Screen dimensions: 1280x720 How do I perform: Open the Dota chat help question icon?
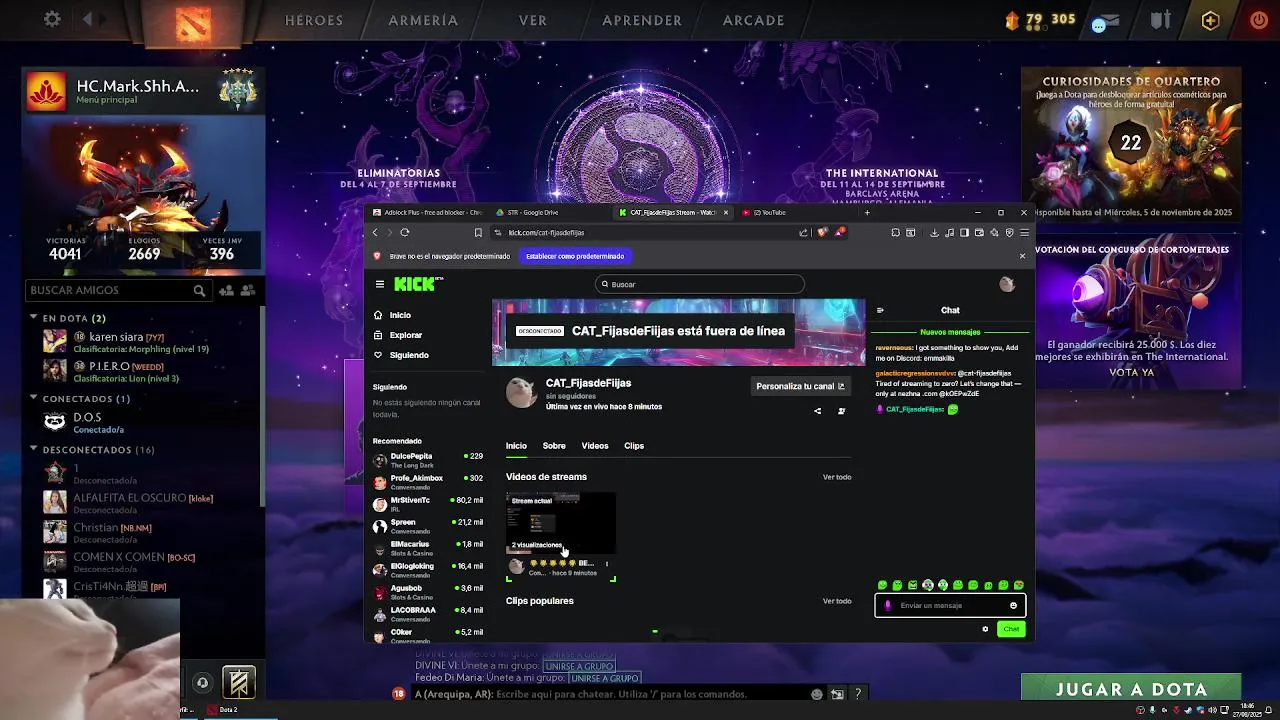point(857,694)
